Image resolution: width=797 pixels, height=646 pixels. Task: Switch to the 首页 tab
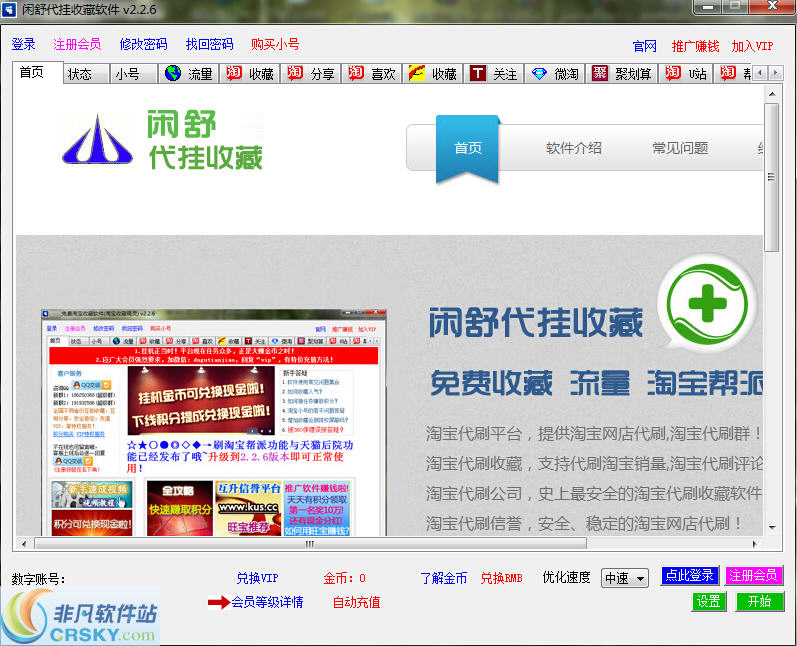tap(38, 72)
